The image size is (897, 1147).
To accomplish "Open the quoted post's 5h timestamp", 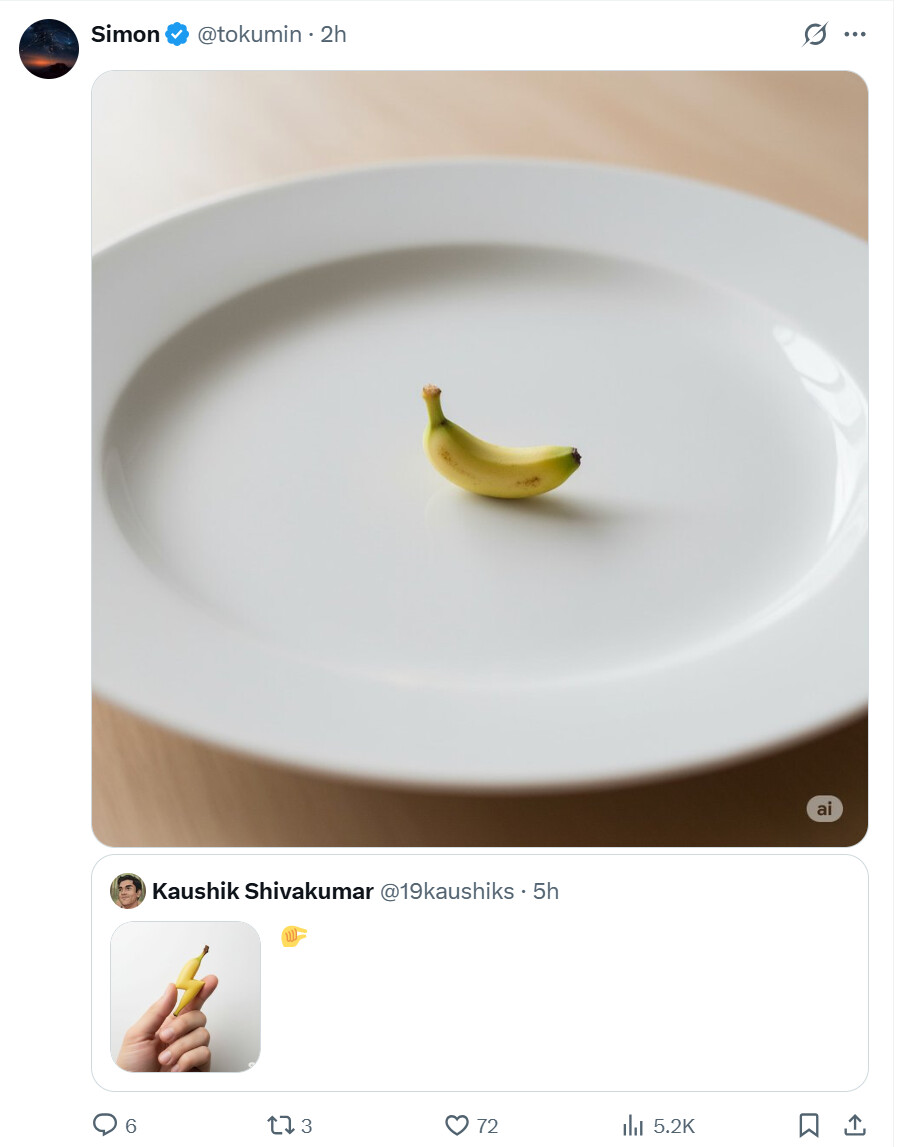I will 546,891.
